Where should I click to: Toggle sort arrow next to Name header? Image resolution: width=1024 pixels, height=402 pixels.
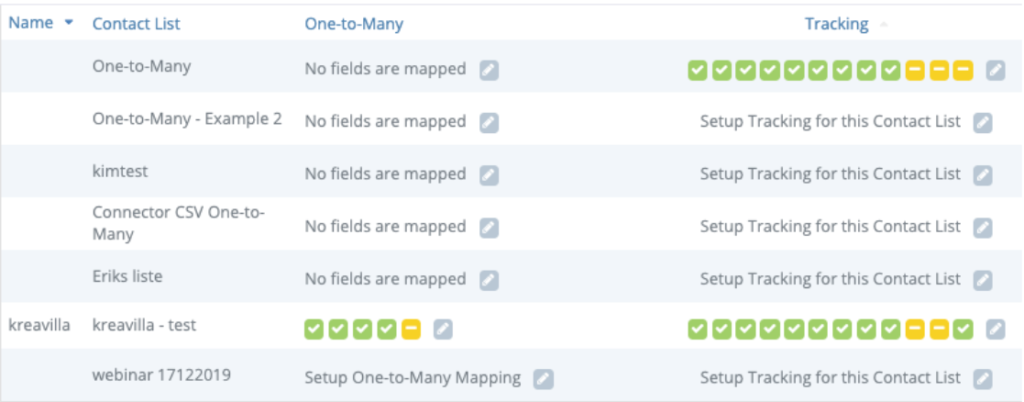tap(69, 23)
